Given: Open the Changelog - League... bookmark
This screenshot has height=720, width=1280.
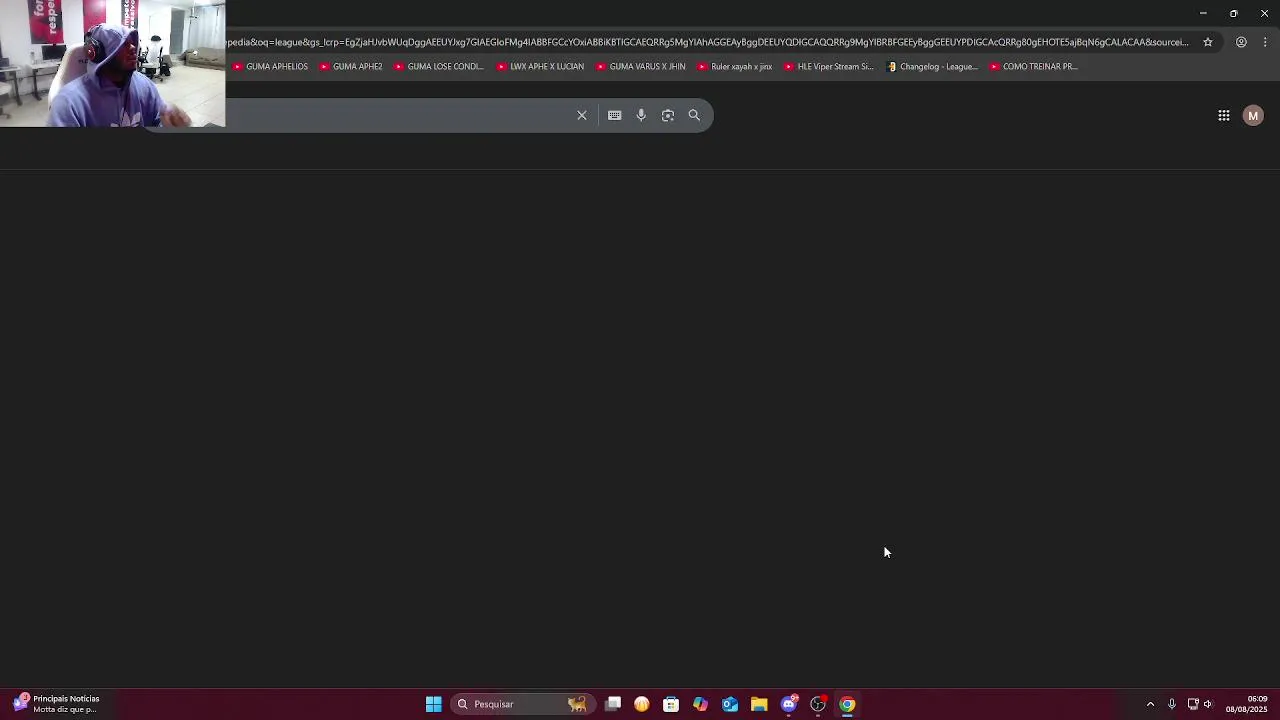Looking at the screenshot, I should coord(933,67).
